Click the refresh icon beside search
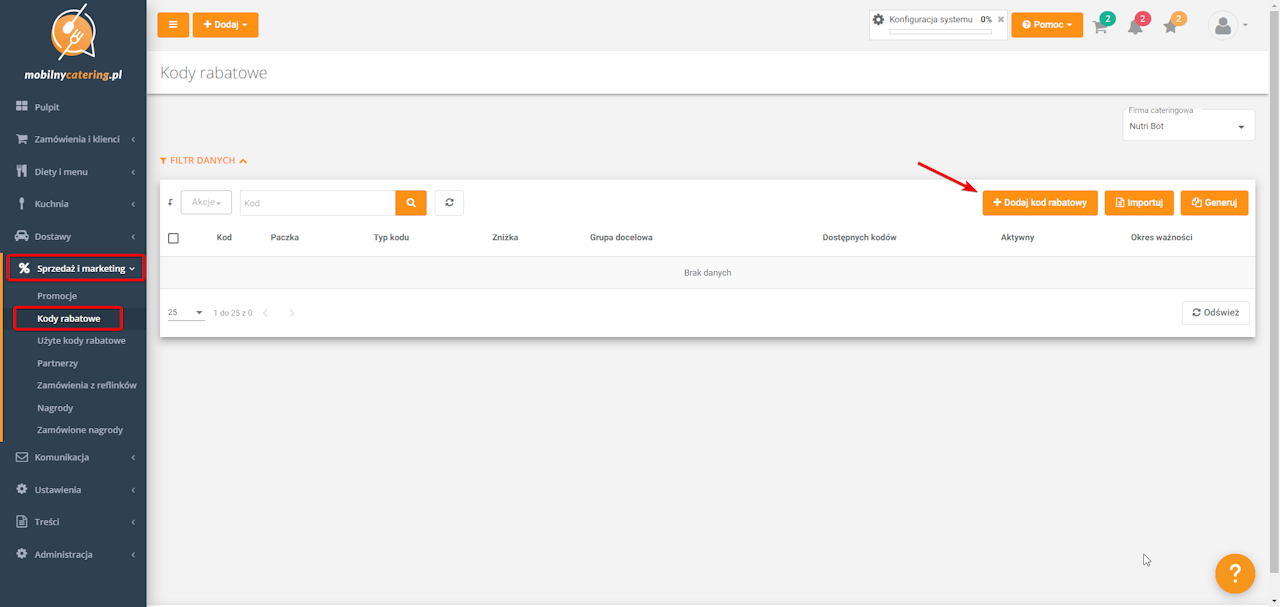Screen dimensions: 1280x607 pyautogui.click(x=449, y=203)
